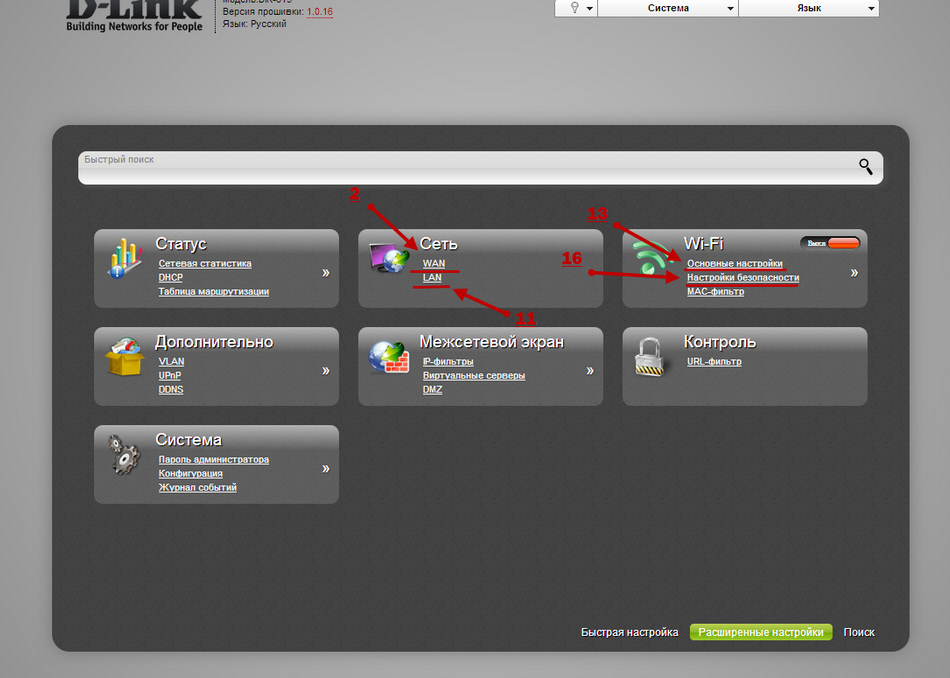Screen dimensions: 950x678
Task: Open URL-фильтр link
Action: (714, 362)
